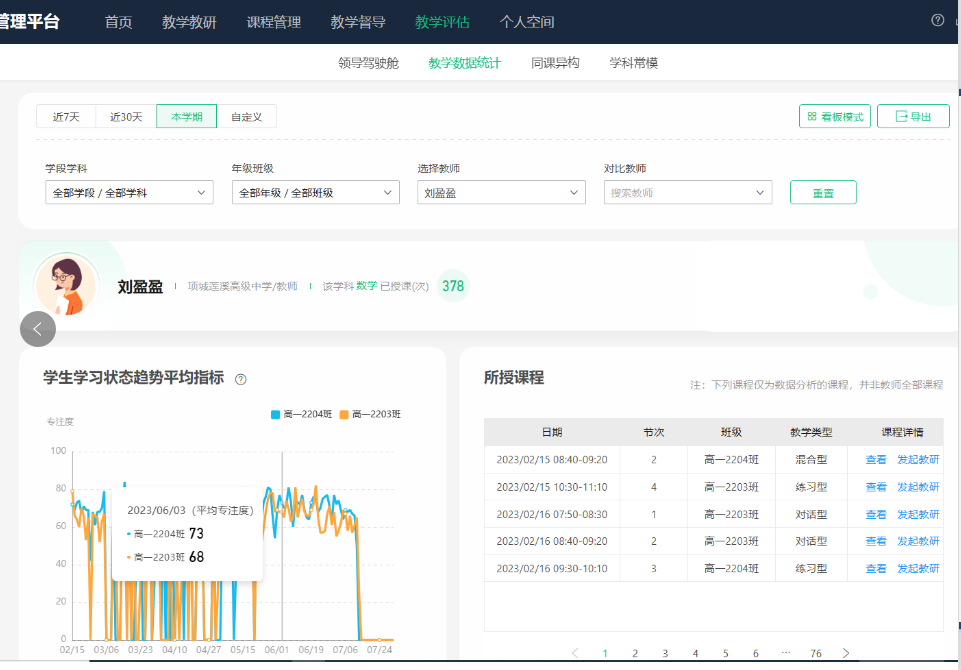Open the 选择教师 dropdown
This screenshot has width=961, height=670.
501,192
